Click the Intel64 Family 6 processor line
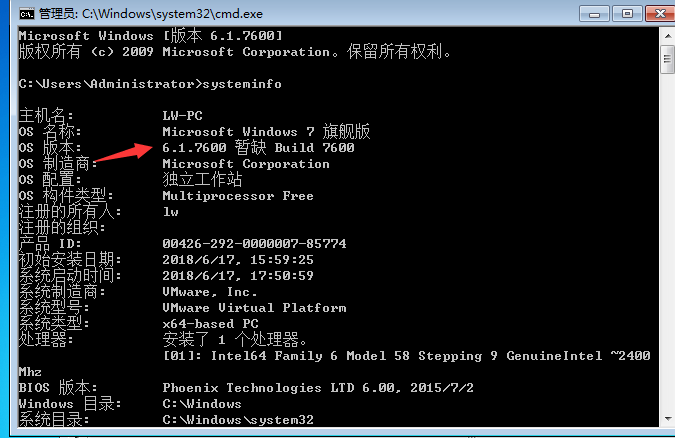Viewport: 675px width, 438px height. (x=406, y=355)
